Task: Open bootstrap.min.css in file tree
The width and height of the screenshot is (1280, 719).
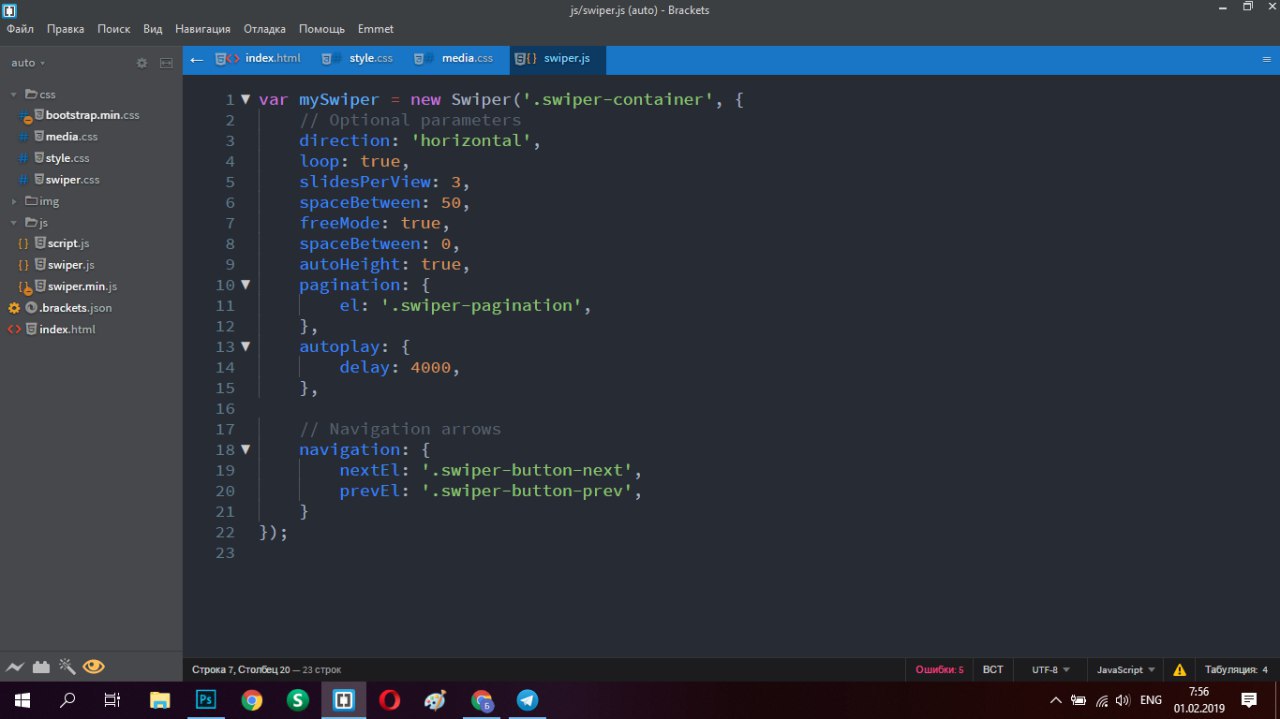Action: (x=92, y=115)
